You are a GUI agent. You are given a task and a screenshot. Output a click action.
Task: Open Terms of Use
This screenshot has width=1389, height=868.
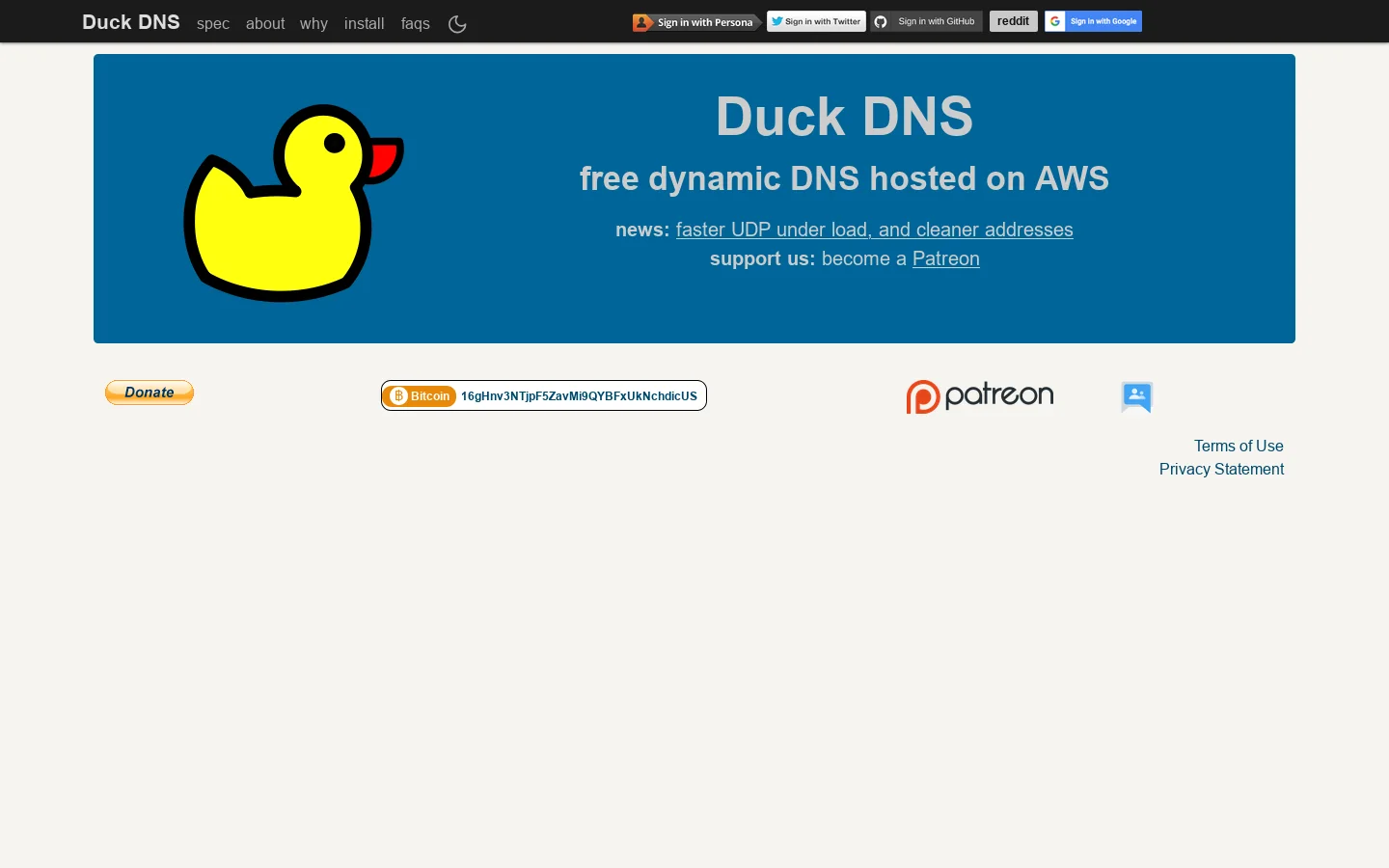pyautogui.click(x=1239, y=446)
